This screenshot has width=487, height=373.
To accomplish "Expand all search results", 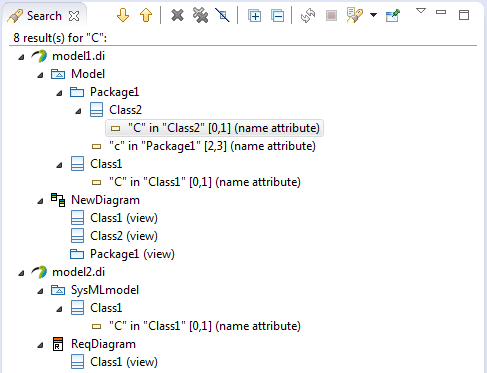I will [x=255, y=16].
